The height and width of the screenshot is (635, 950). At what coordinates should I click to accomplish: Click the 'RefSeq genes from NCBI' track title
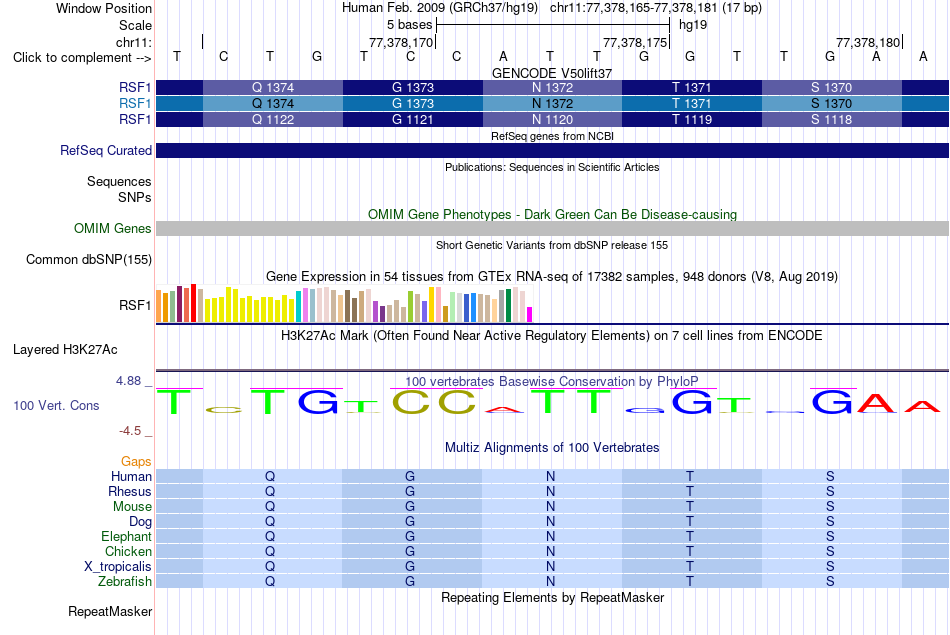tap(553, 136)
